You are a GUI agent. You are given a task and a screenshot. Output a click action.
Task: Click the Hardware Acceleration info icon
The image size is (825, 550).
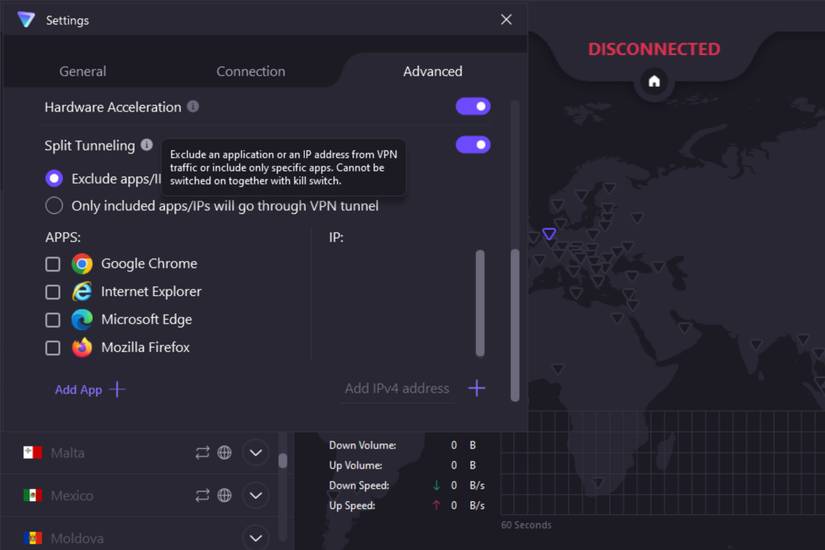(x=193, y=106)
